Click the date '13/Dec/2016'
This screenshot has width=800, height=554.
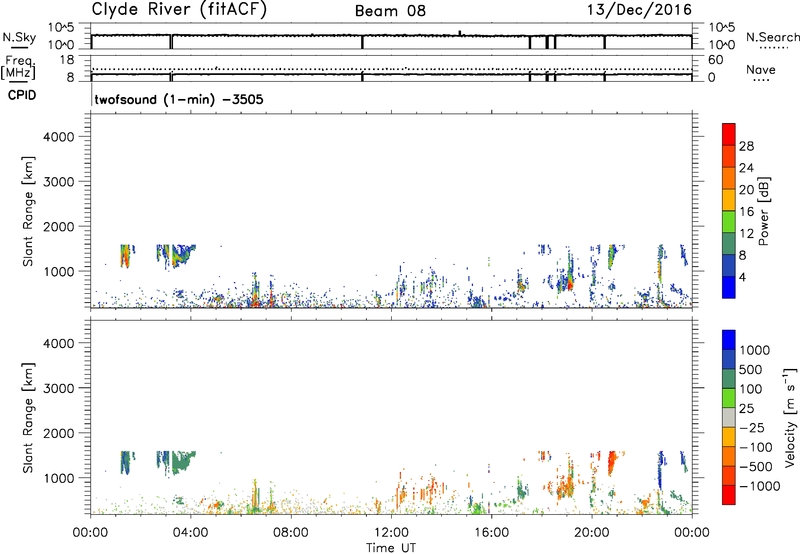640,9
